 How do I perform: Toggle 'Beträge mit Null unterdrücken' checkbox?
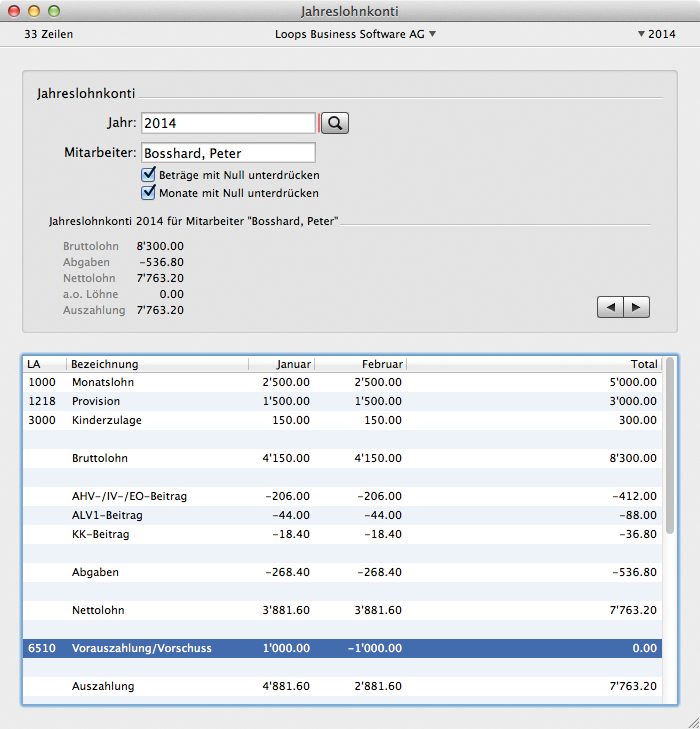pos(150,174)
